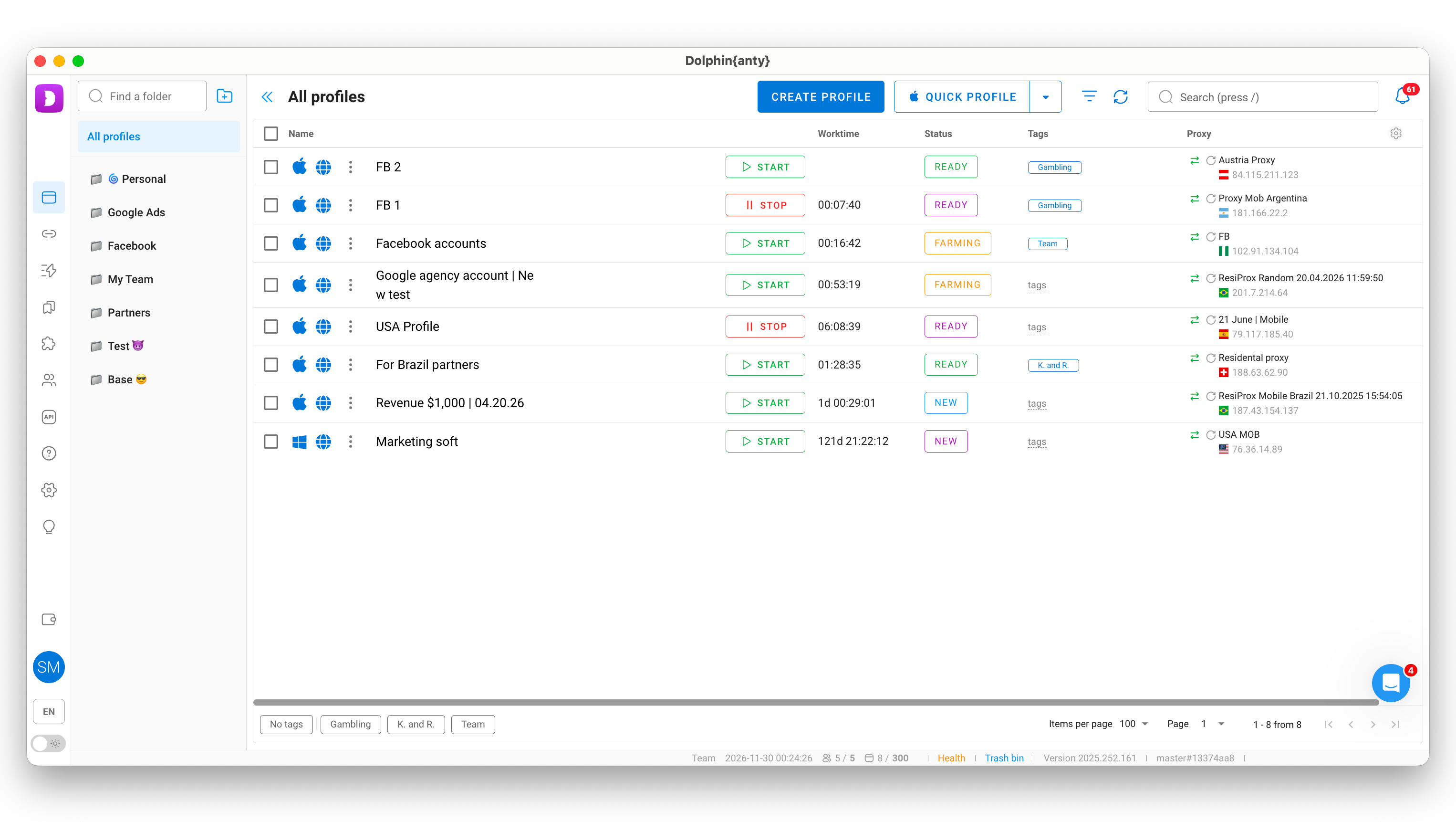Open Settings gear in sidebar

click(x=49, y=490)
